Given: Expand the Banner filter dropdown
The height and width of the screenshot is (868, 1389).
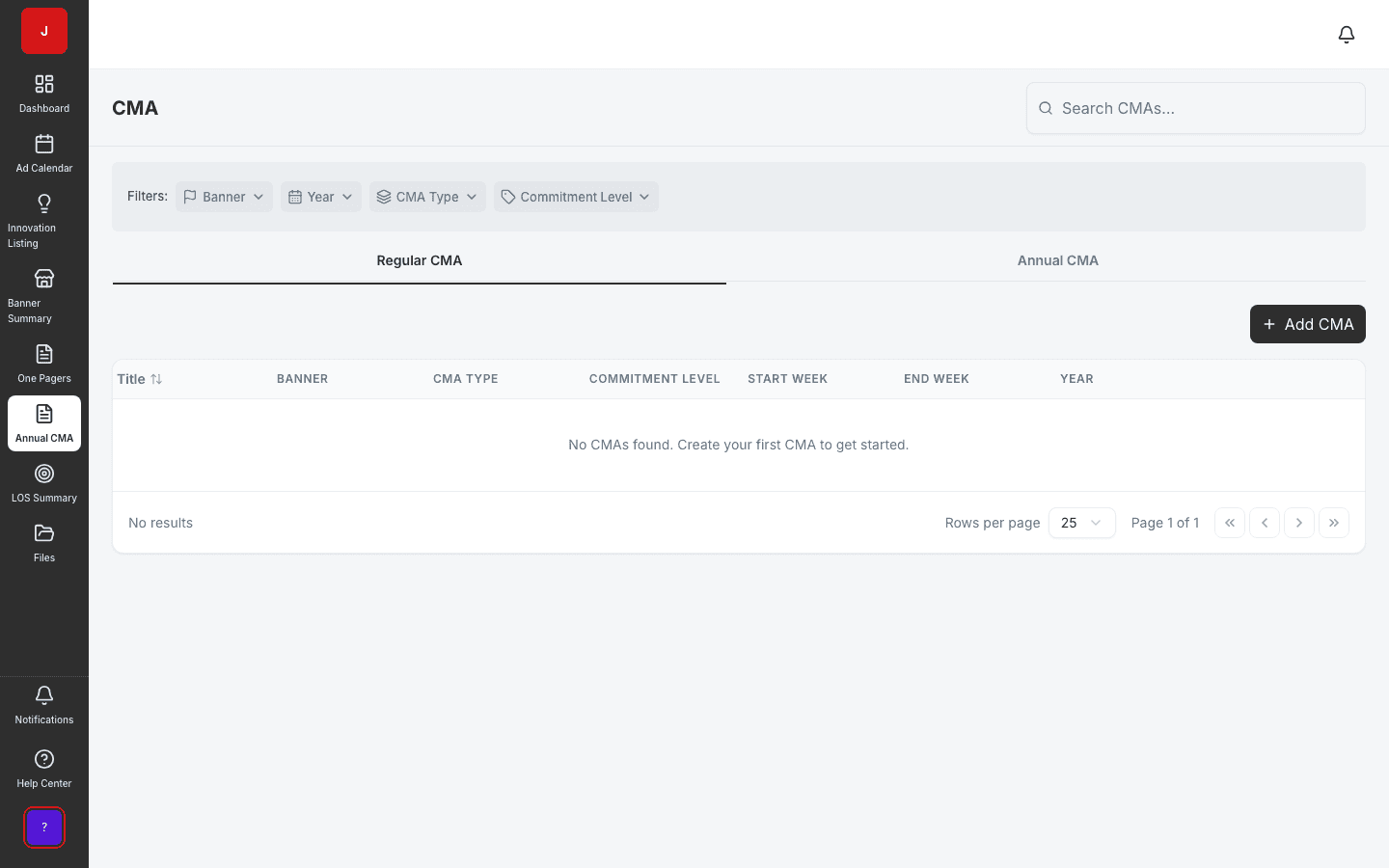Looking at the screenshot, I should click(x=224, y=197).
